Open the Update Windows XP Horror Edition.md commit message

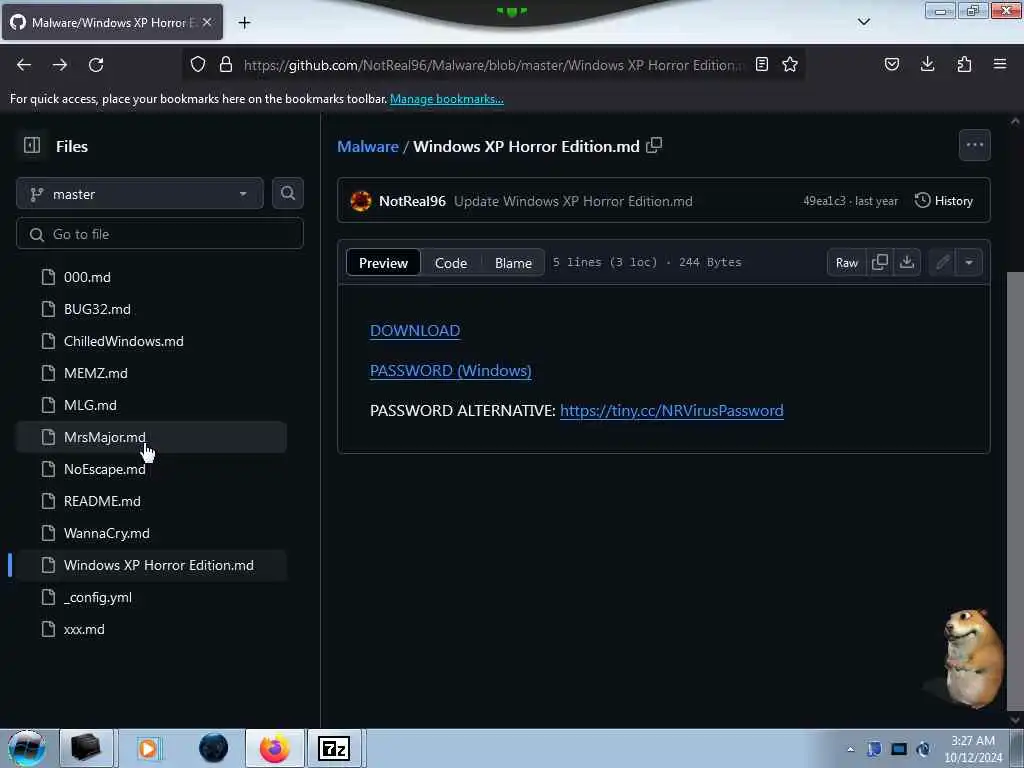click(573, 200)
